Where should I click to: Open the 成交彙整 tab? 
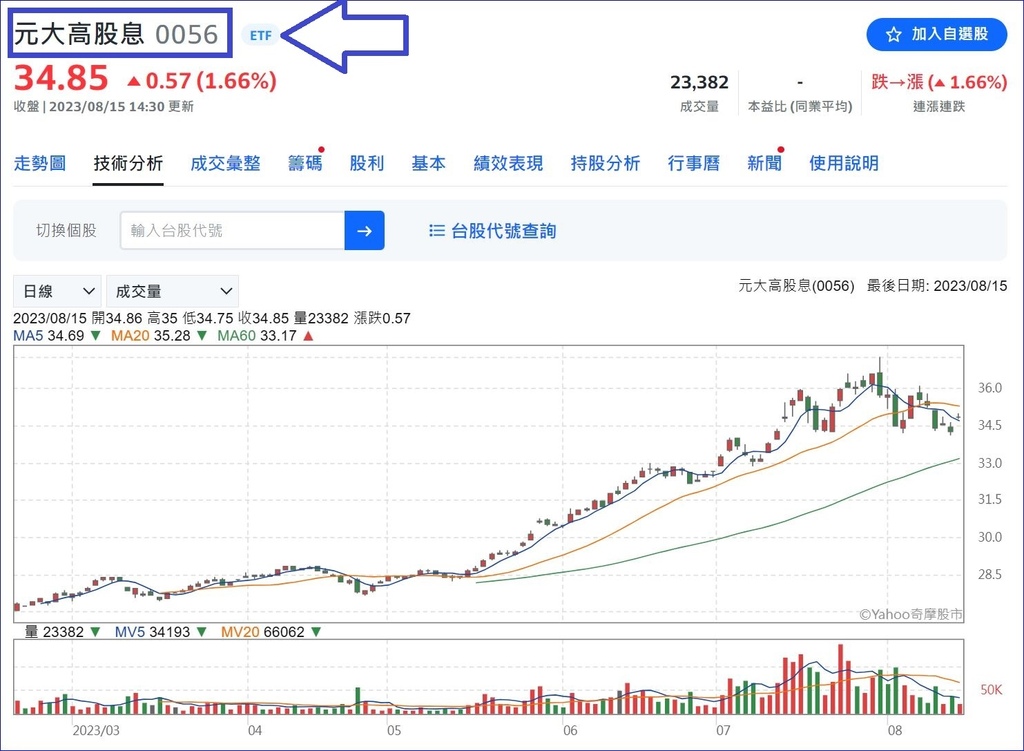coord(225,163)
